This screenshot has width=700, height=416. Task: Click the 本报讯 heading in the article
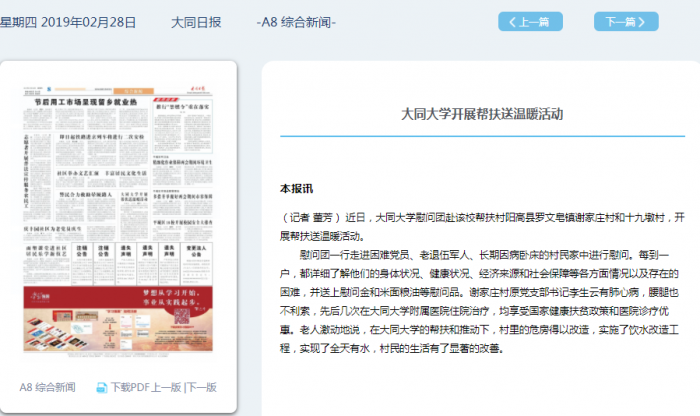pos(296,188)
